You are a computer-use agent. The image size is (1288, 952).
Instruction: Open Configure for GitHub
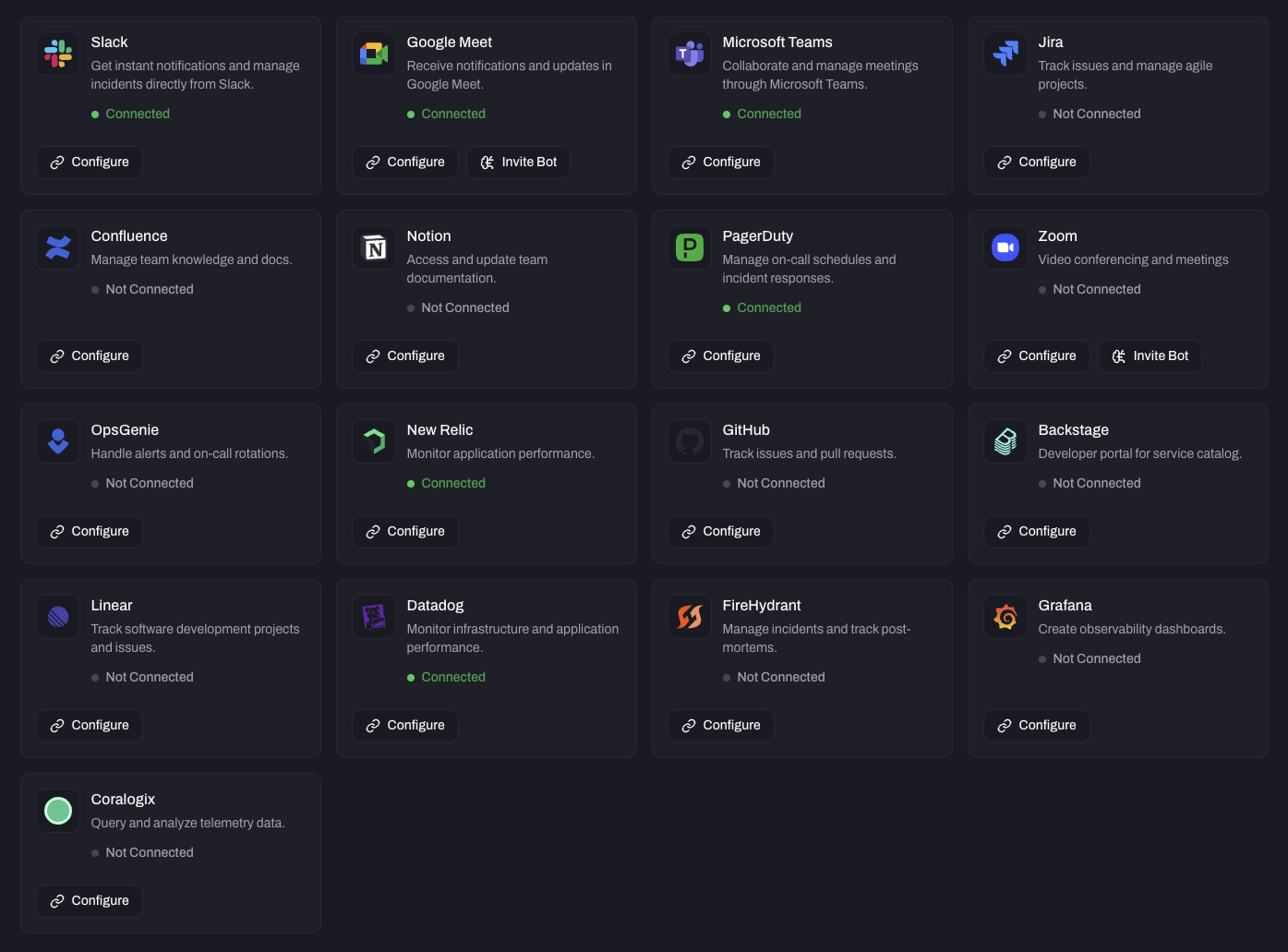pyautogui.click(x=721, y=532)
